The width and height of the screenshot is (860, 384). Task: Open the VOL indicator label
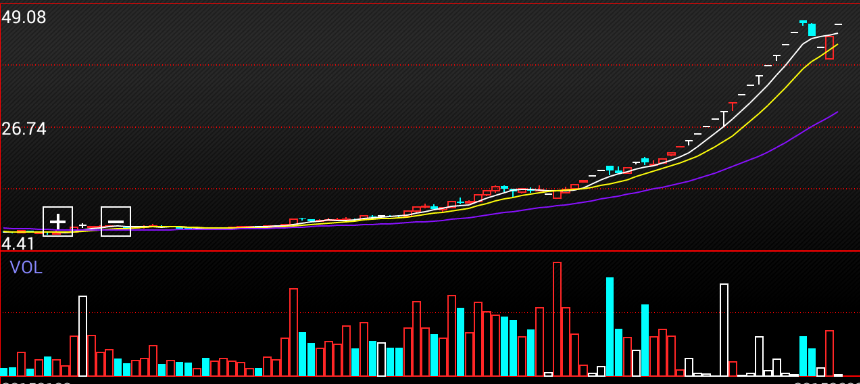coord(26,268)
